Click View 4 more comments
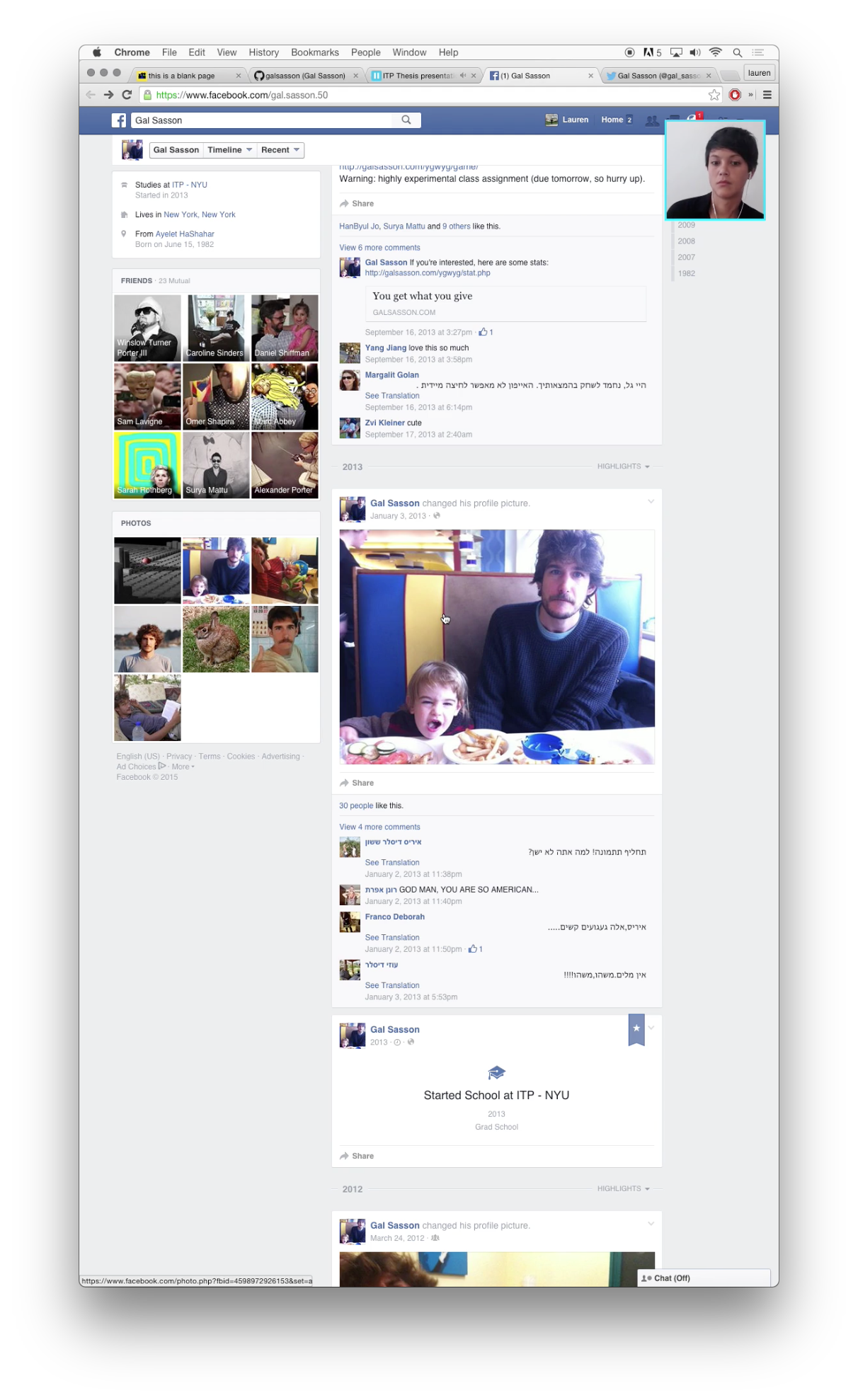The height and width of the screenshot is (1400, 858). [379, 827]
